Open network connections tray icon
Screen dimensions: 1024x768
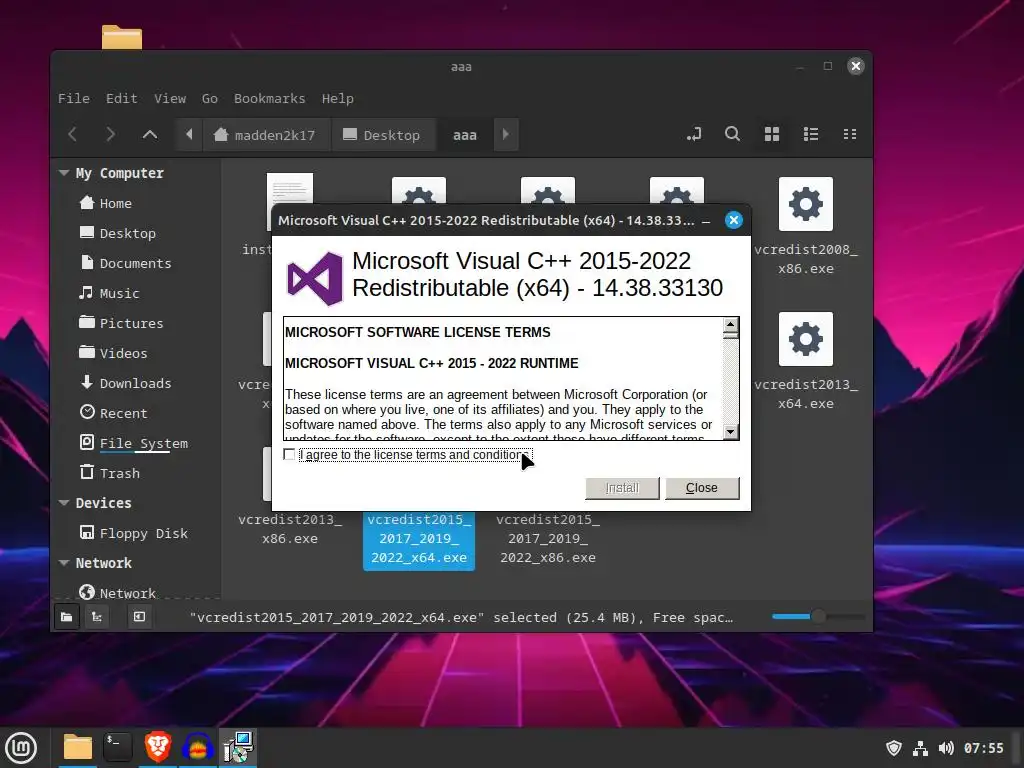[x=920, y=748]
